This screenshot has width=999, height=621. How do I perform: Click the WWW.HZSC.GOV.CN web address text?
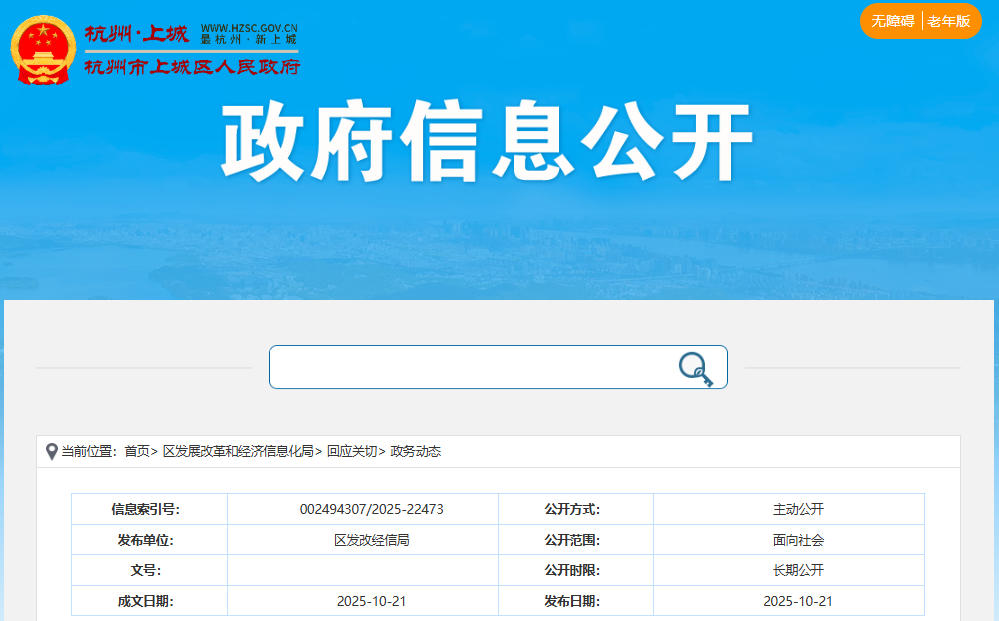tap(249, 28)
